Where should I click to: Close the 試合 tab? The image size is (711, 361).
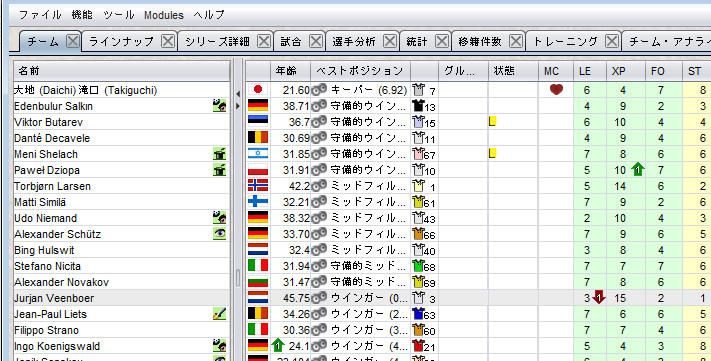(x=316, y=41)
